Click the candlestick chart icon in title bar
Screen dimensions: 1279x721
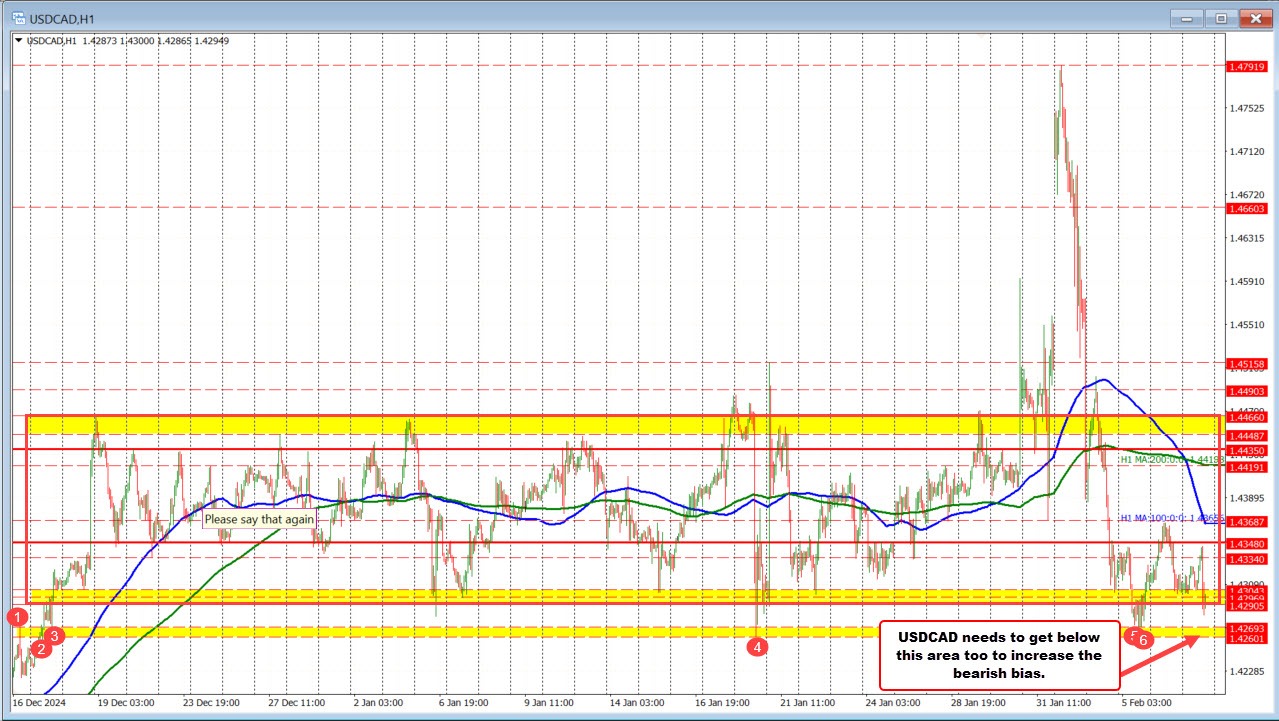coord(20,17)
